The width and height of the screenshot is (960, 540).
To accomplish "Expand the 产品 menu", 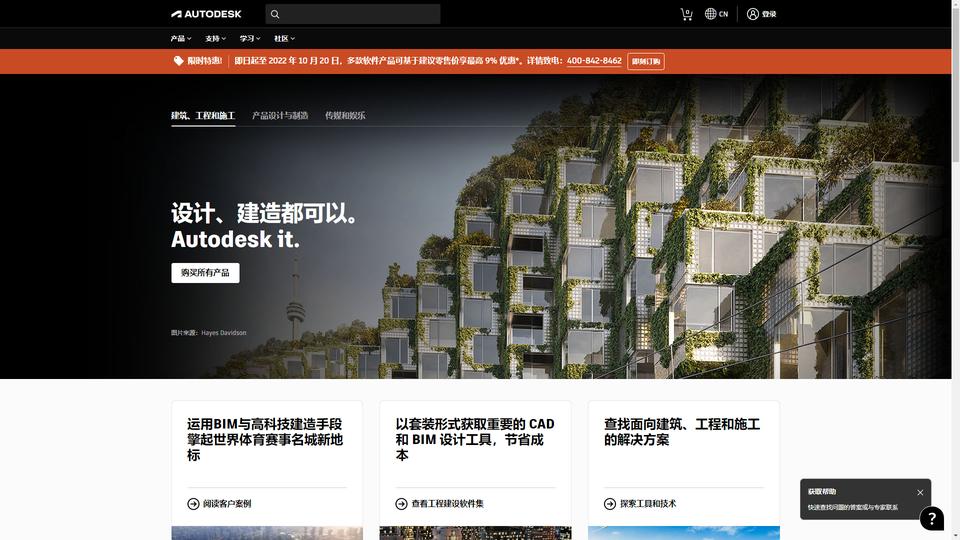I will pyautogui.click(x=181, y=39).
